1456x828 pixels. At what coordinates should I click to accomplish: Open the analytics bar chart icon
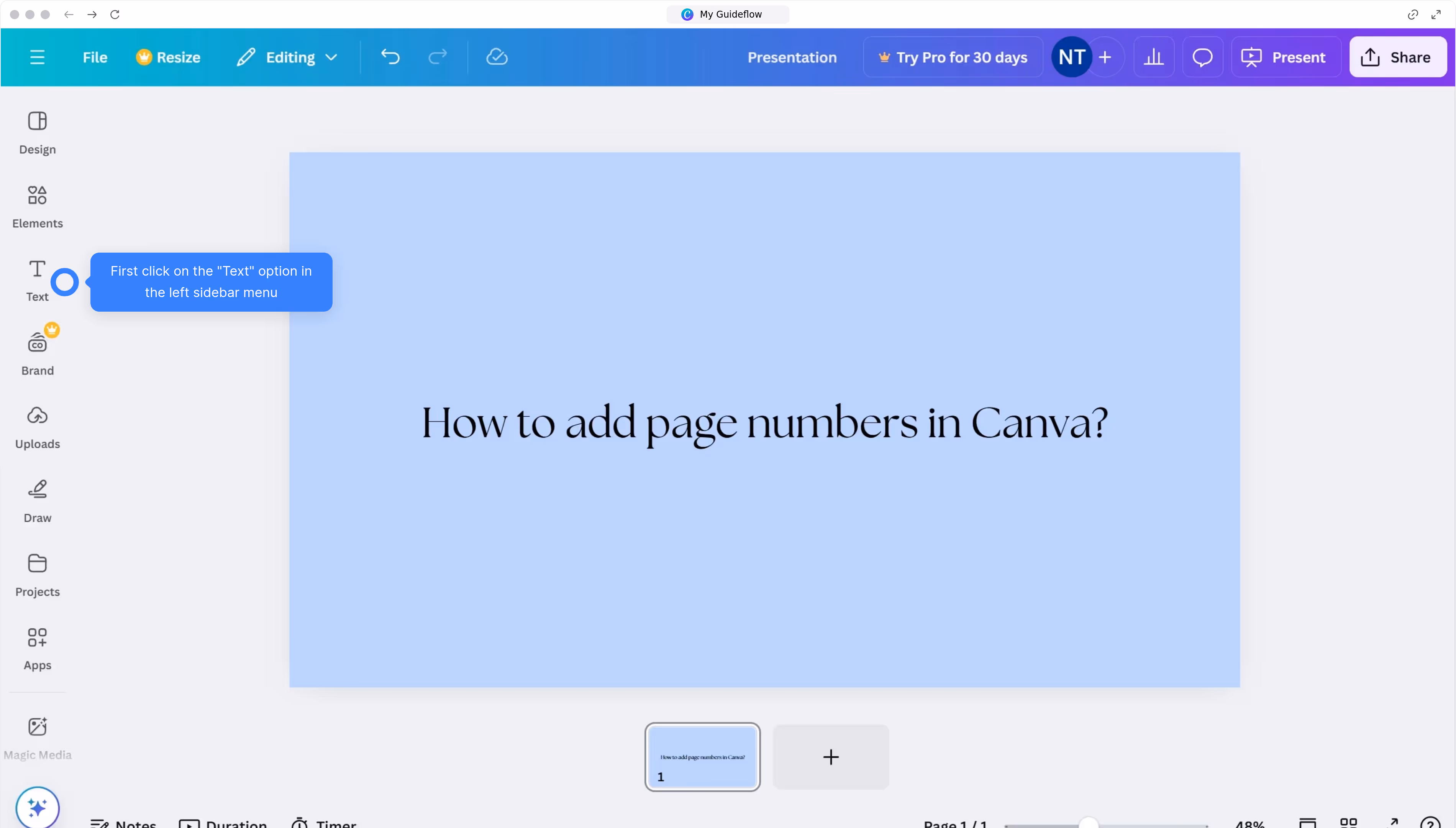click(1154, 57)
